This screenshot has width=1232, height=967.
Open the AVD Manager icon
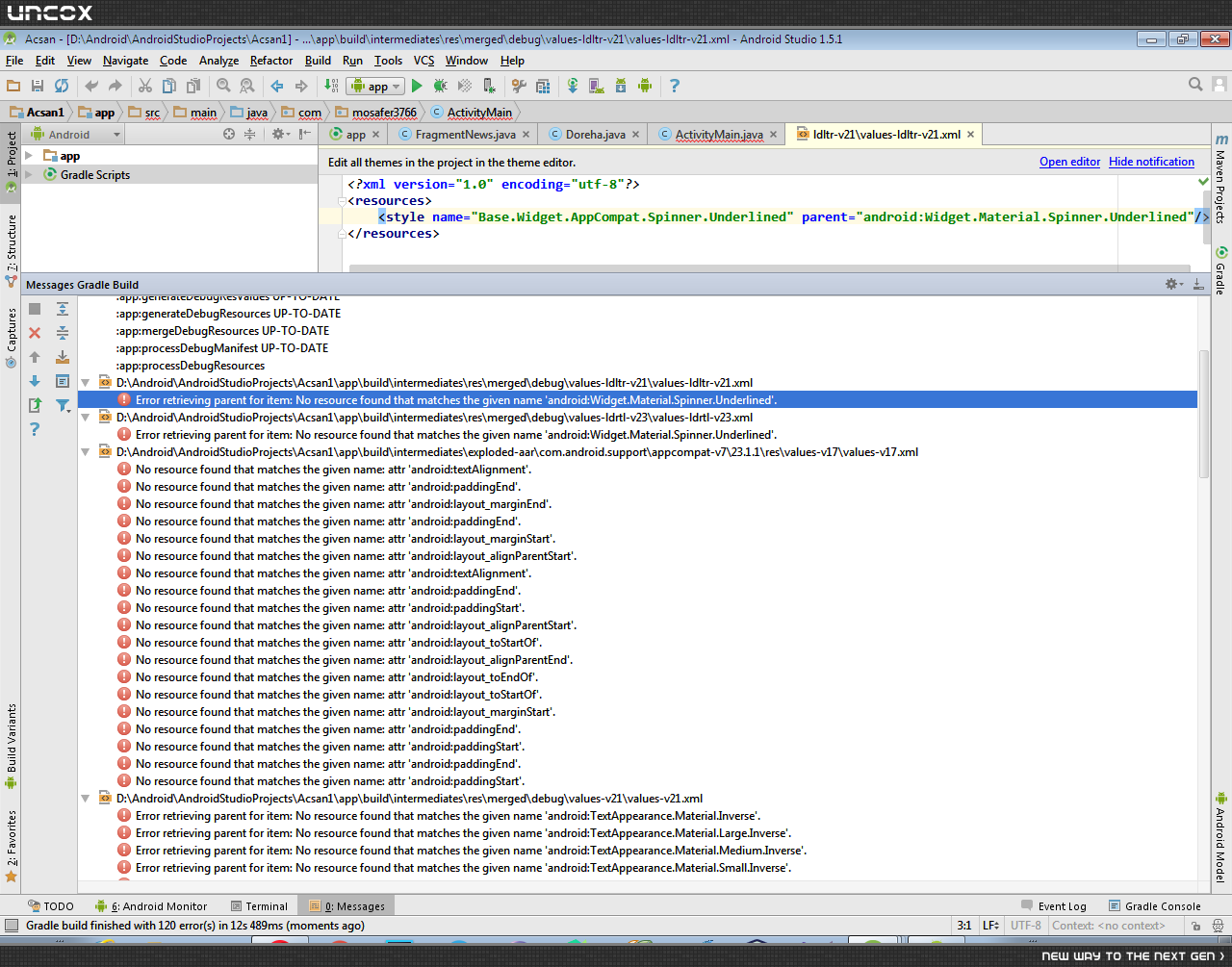tap(596, 86)
